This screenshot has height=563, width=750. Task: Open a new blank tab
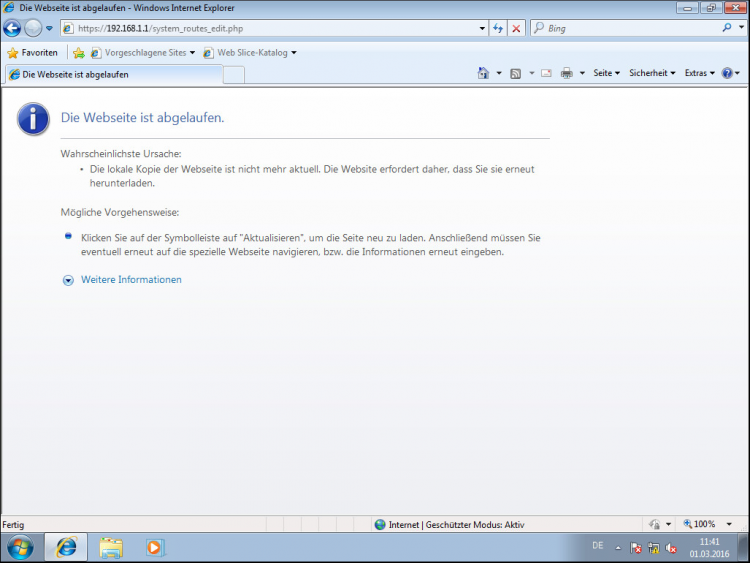pos(233,74)
